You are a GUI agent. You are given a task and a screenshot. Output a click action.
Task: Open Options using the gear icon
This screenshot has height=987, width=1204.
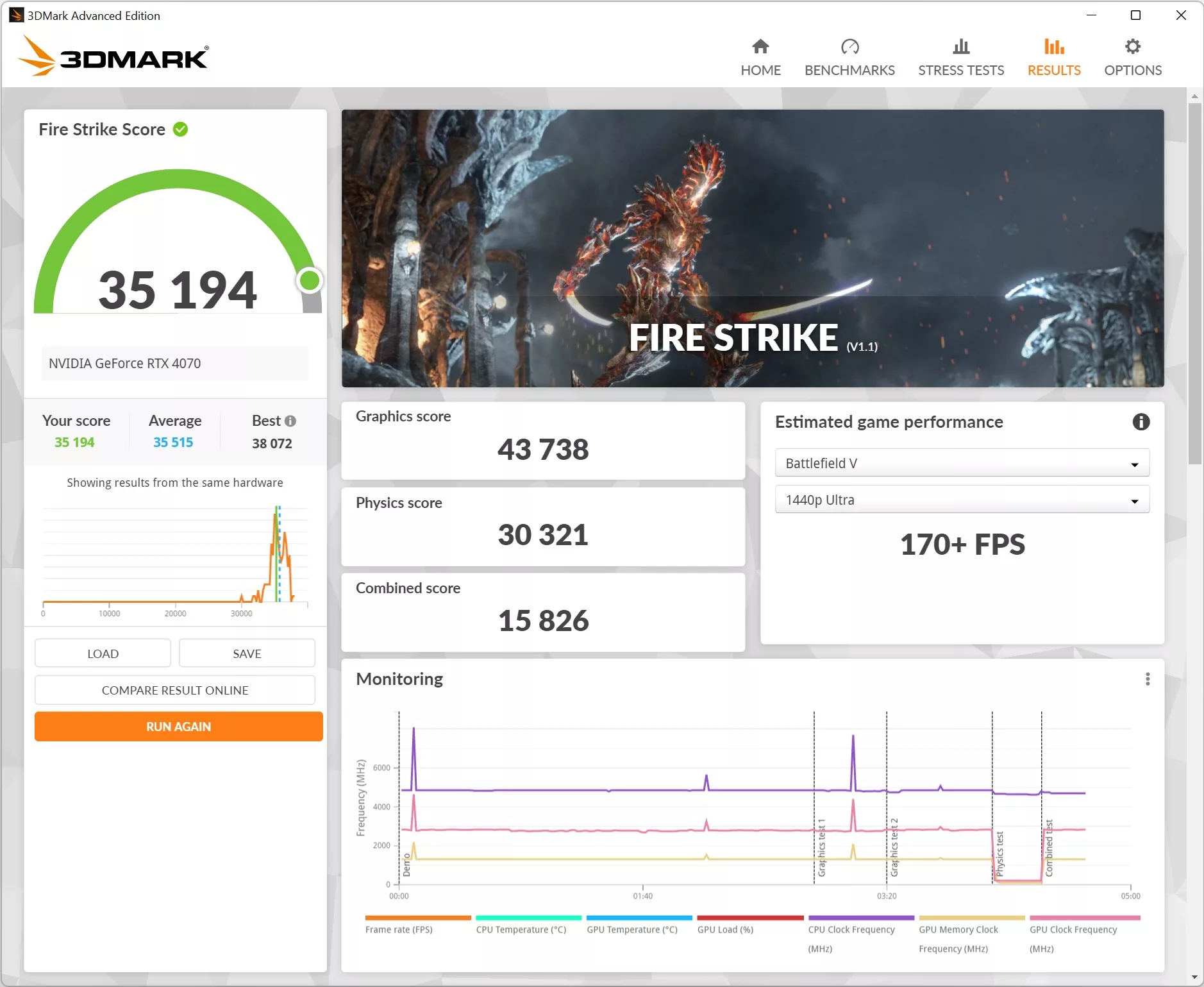click(x=1132, y=47)
